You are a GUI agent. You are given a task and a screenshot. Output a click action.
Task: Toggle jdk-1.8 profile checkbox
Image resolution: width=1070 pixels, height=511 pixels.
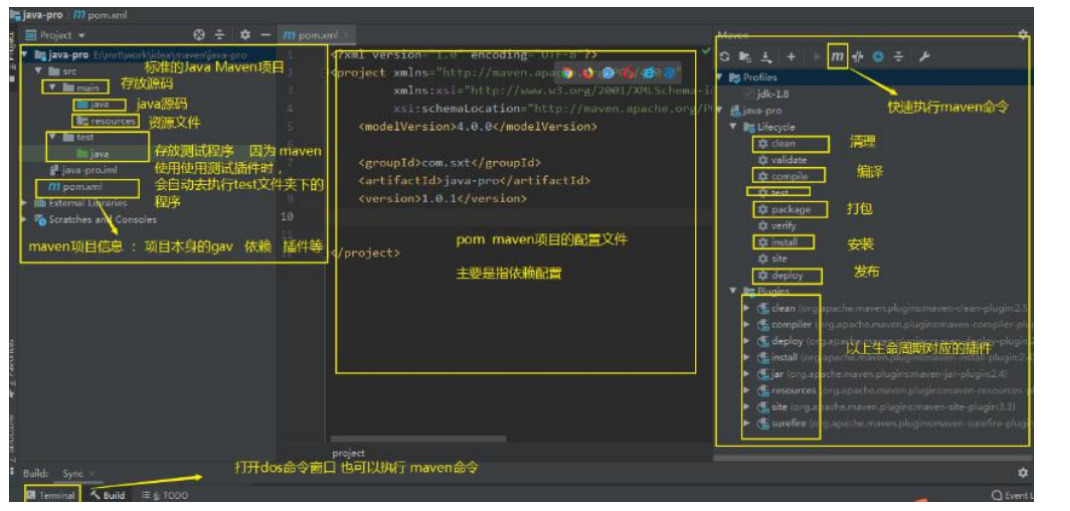pos(749,94)
